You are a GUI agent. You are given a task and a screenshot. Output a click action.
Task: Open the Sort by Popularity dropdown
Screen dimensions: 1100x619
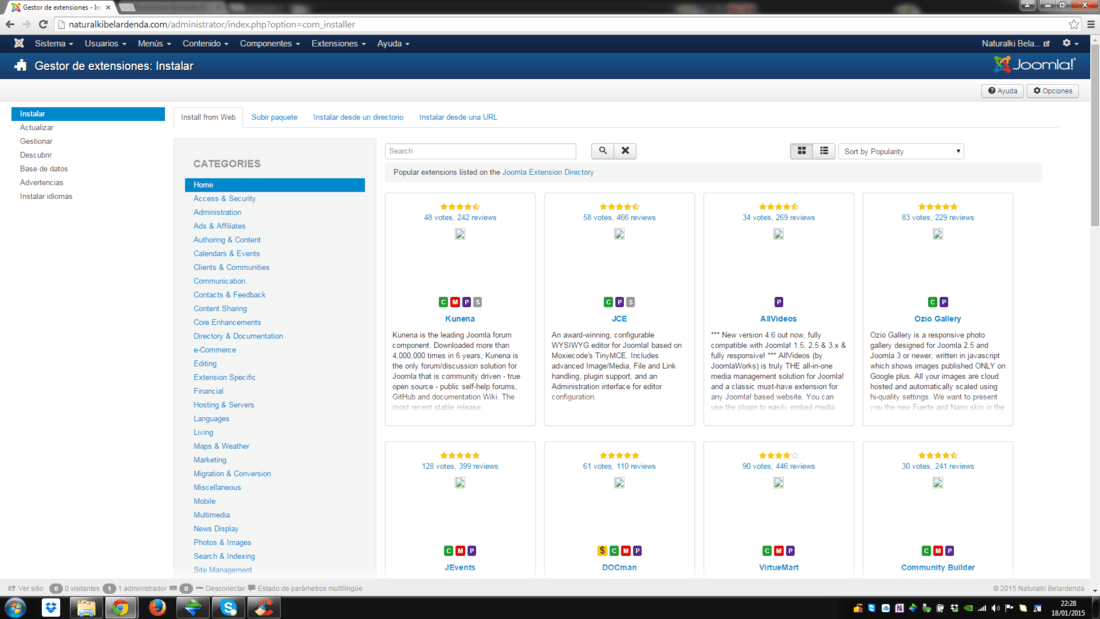[x=901, y=152]
